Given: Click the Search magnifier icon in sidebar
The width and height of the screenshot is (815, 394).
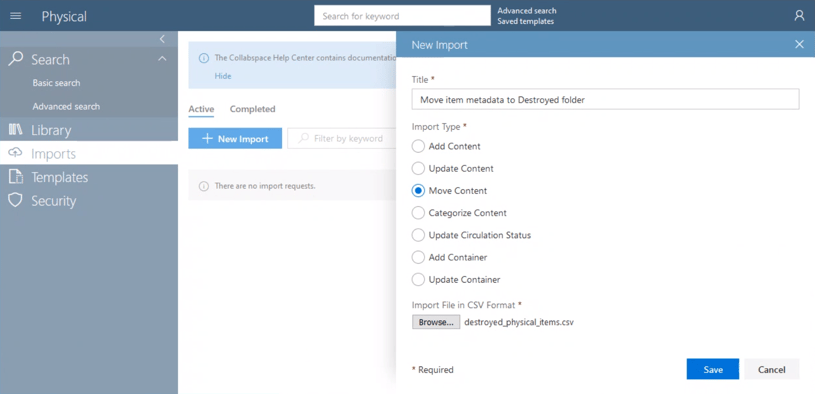Looking at the screenshot, I should (16, 59).
